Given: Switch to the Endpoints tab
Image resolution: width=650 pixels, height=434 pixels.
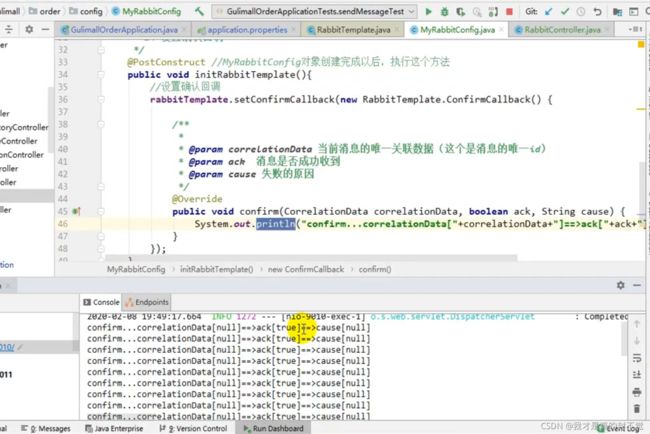Looking at the screenshot, I should pyautogui.click(x=147, y=303).
